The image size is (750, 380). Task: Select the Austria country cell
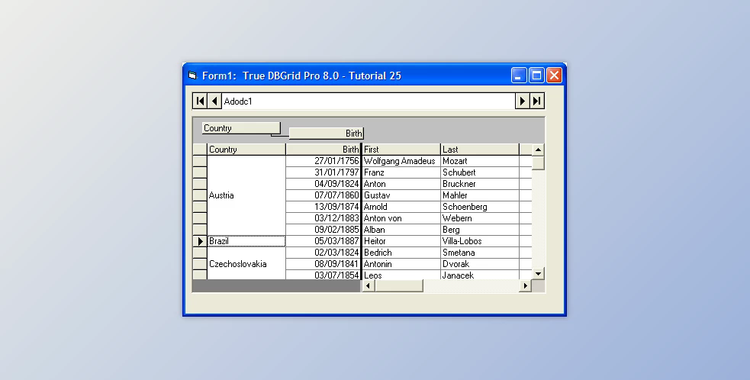click(246, 195)
